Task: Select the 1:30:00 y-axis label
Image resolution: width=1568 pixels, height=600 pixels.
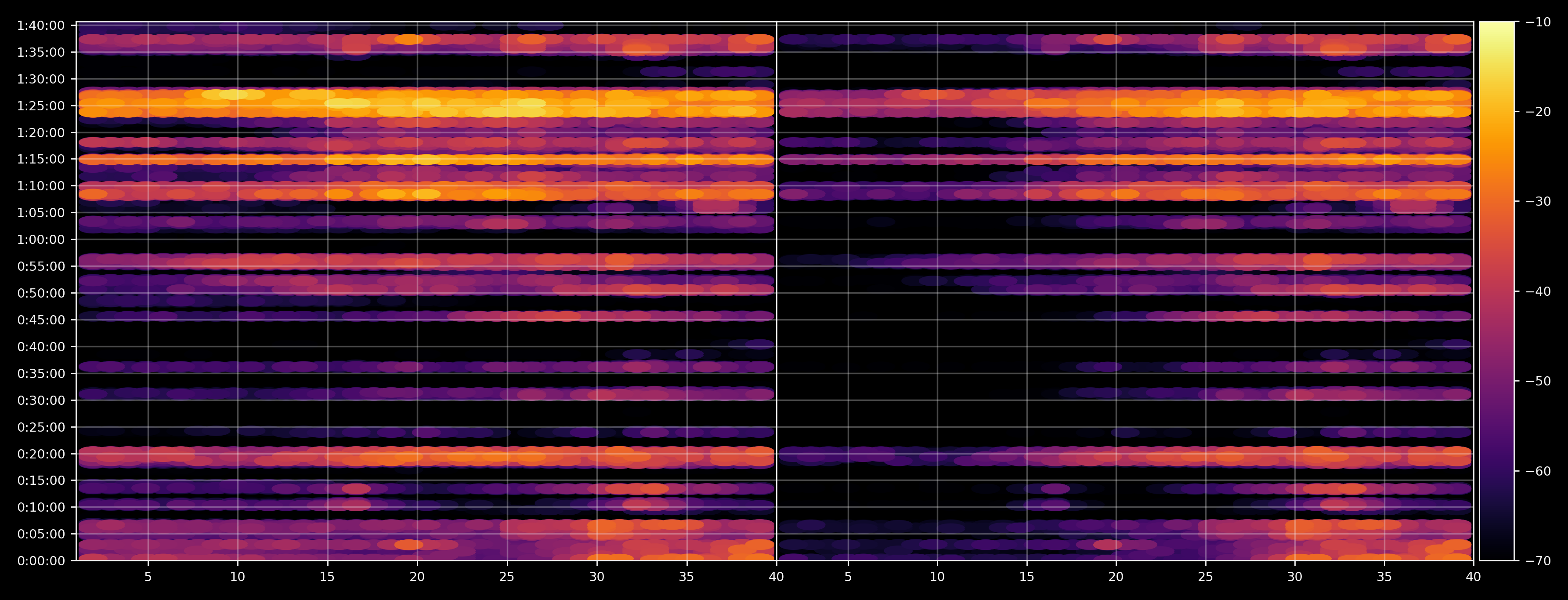Action: coord(41,79)
